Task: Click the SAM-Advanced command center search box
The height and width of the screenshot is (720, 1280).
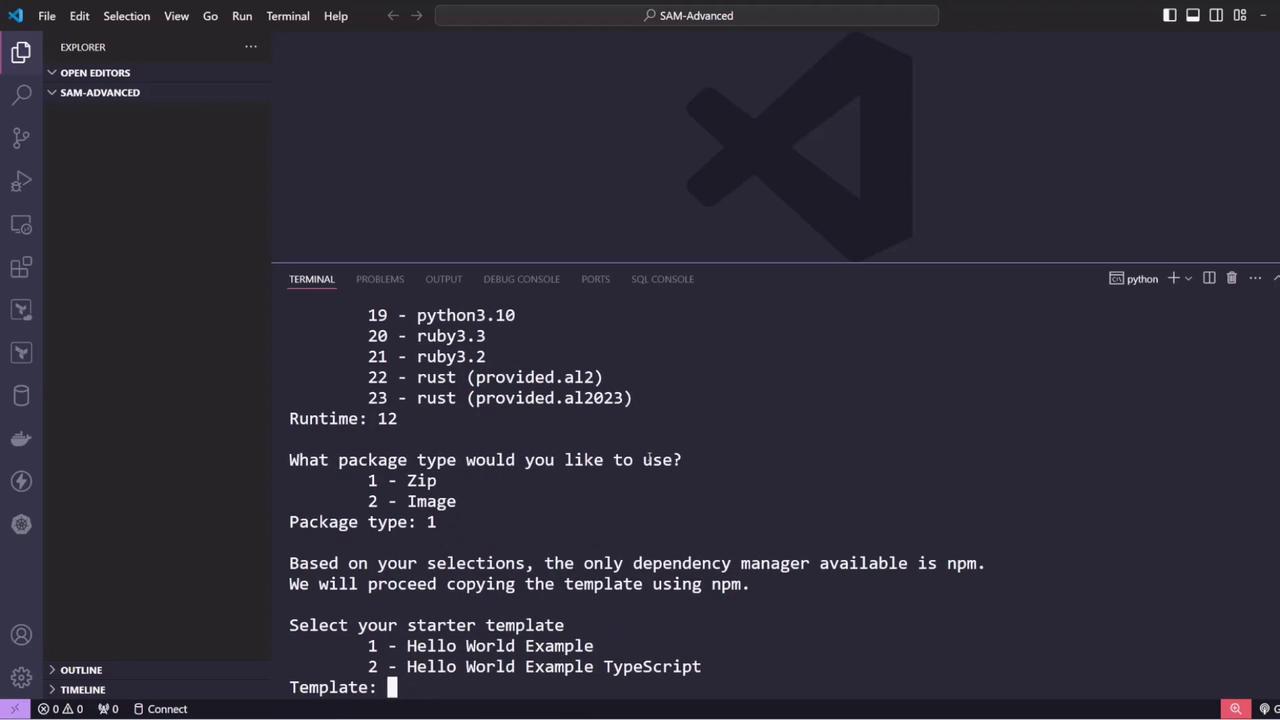Action: click(x=687, y=16)
